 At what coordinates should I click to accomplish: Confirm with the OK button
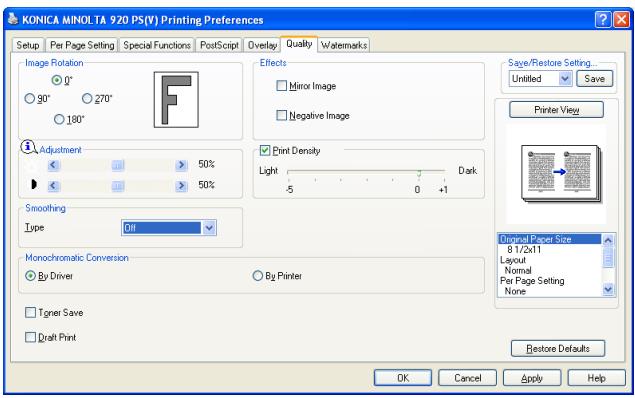click(403, 378)
